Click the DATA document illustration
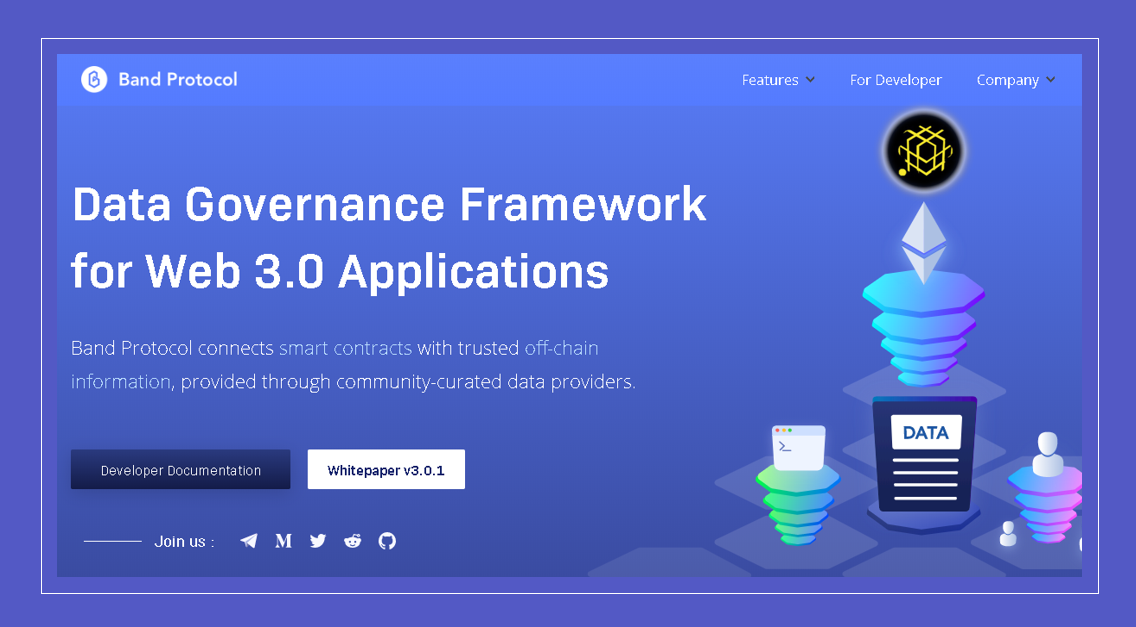The width and height of the screenshot is (1136, 627). click(924, 454)
